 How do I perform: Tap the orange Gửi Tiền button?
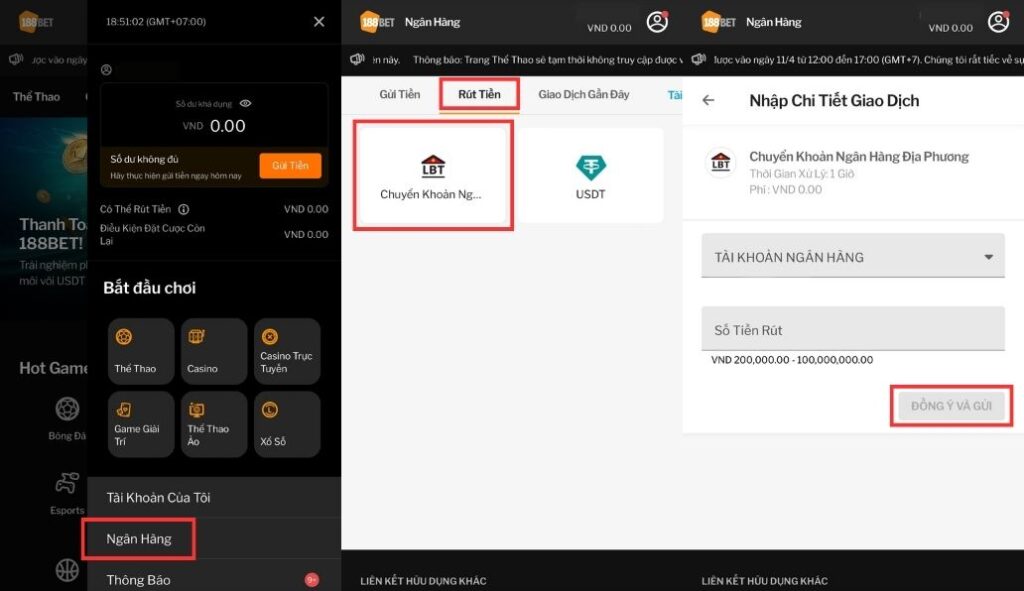290,166
